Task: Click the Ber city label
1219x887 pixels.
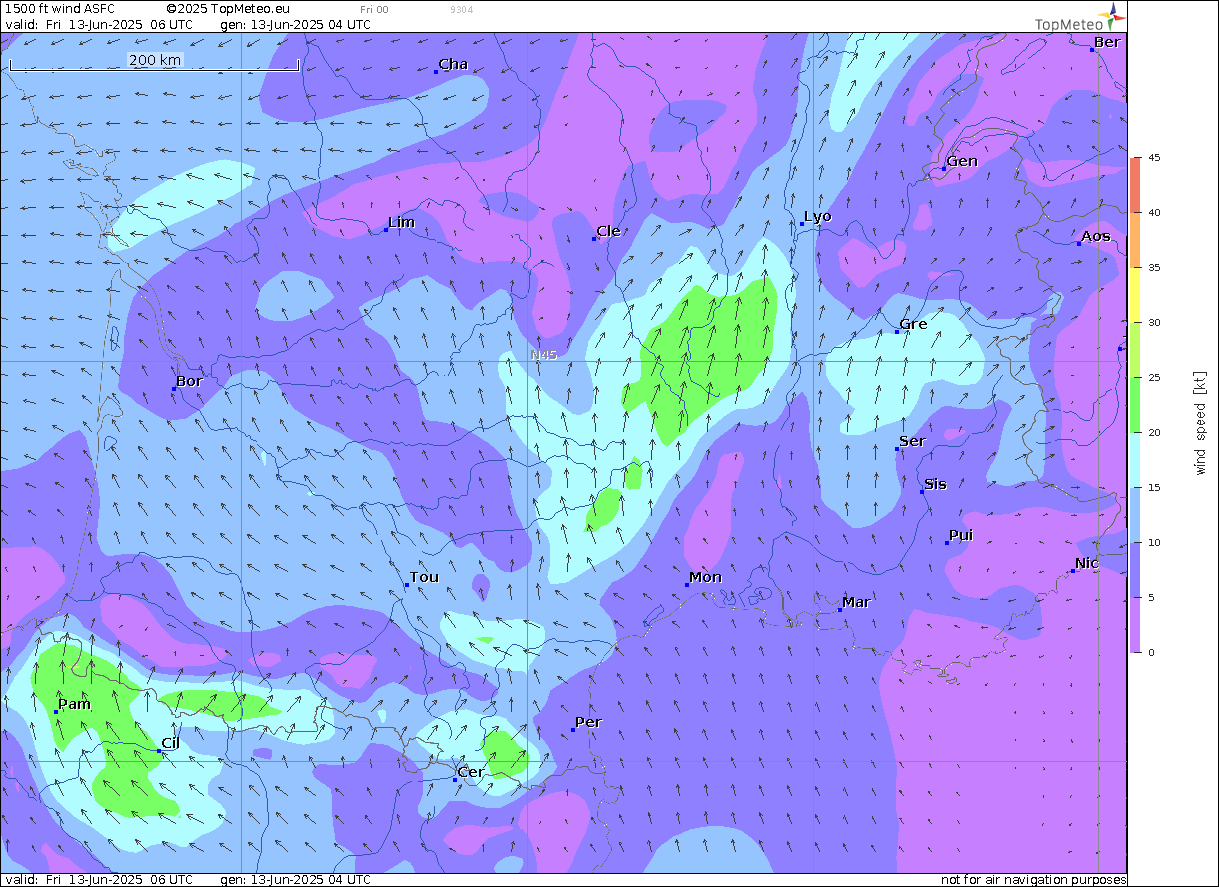Action: pos(1107,42)
